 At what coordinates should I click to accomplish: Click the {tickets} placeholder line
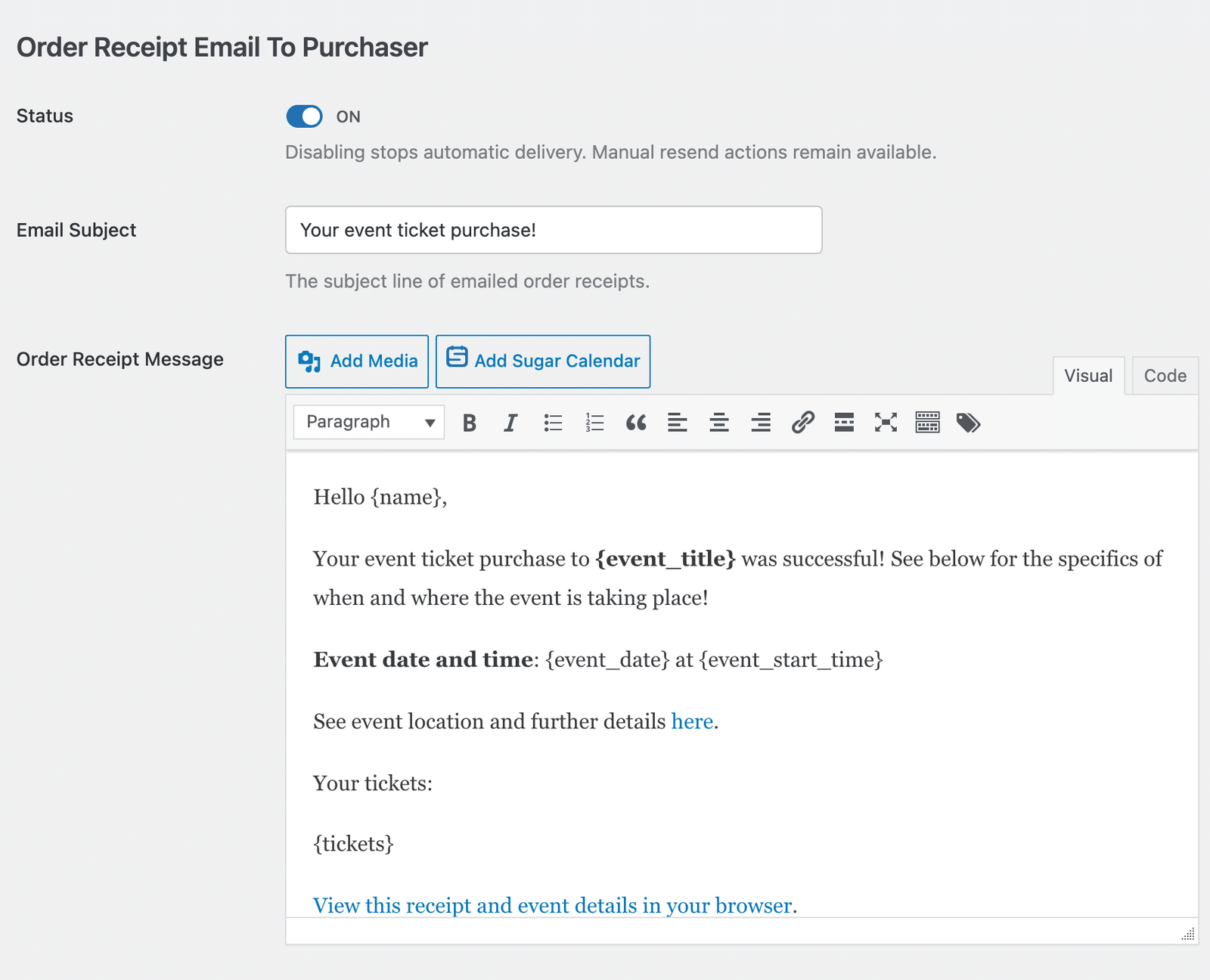353,844
